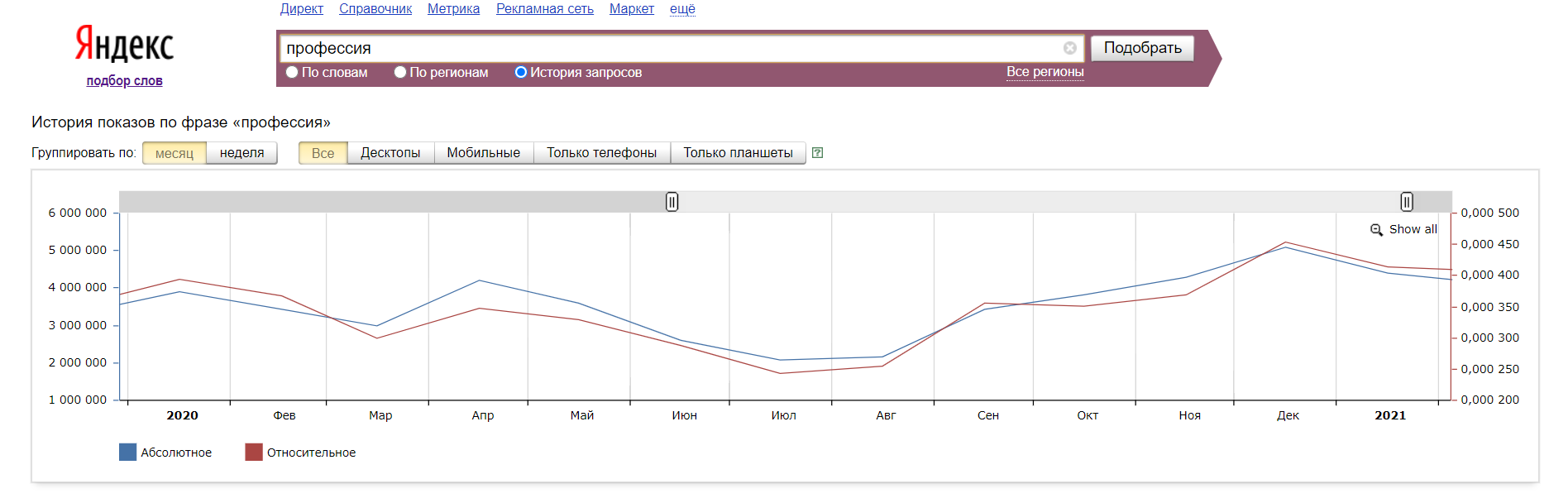Screen dimensions: 1568x503
Task: Open the Директ link
Action: point(302,9)
